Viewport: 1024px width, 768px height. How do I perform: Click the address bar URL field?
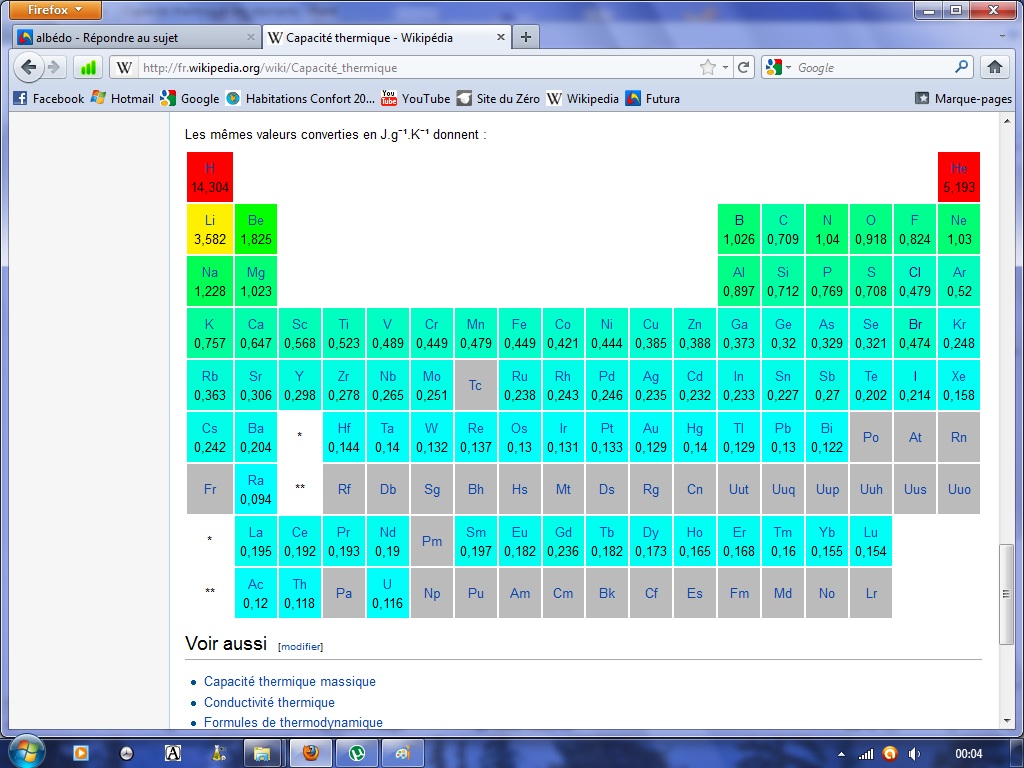[x=418, y=67]
